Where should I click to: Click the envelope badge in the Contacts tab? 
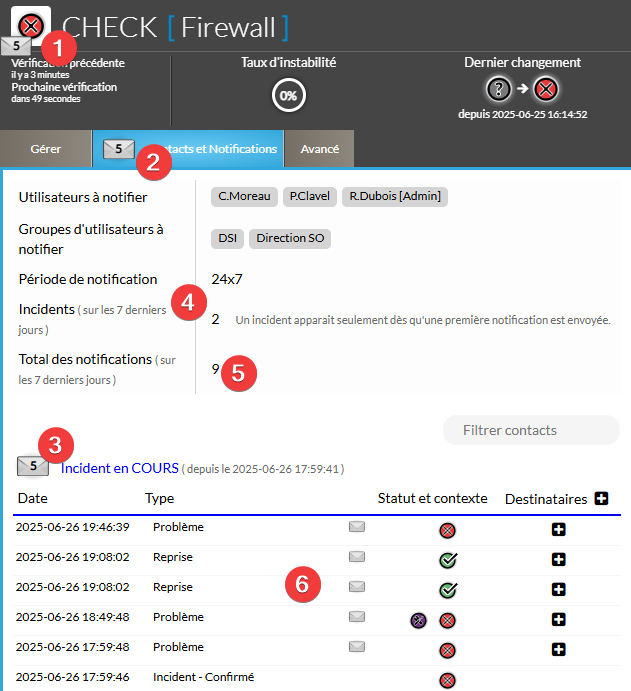coord(119,149)
